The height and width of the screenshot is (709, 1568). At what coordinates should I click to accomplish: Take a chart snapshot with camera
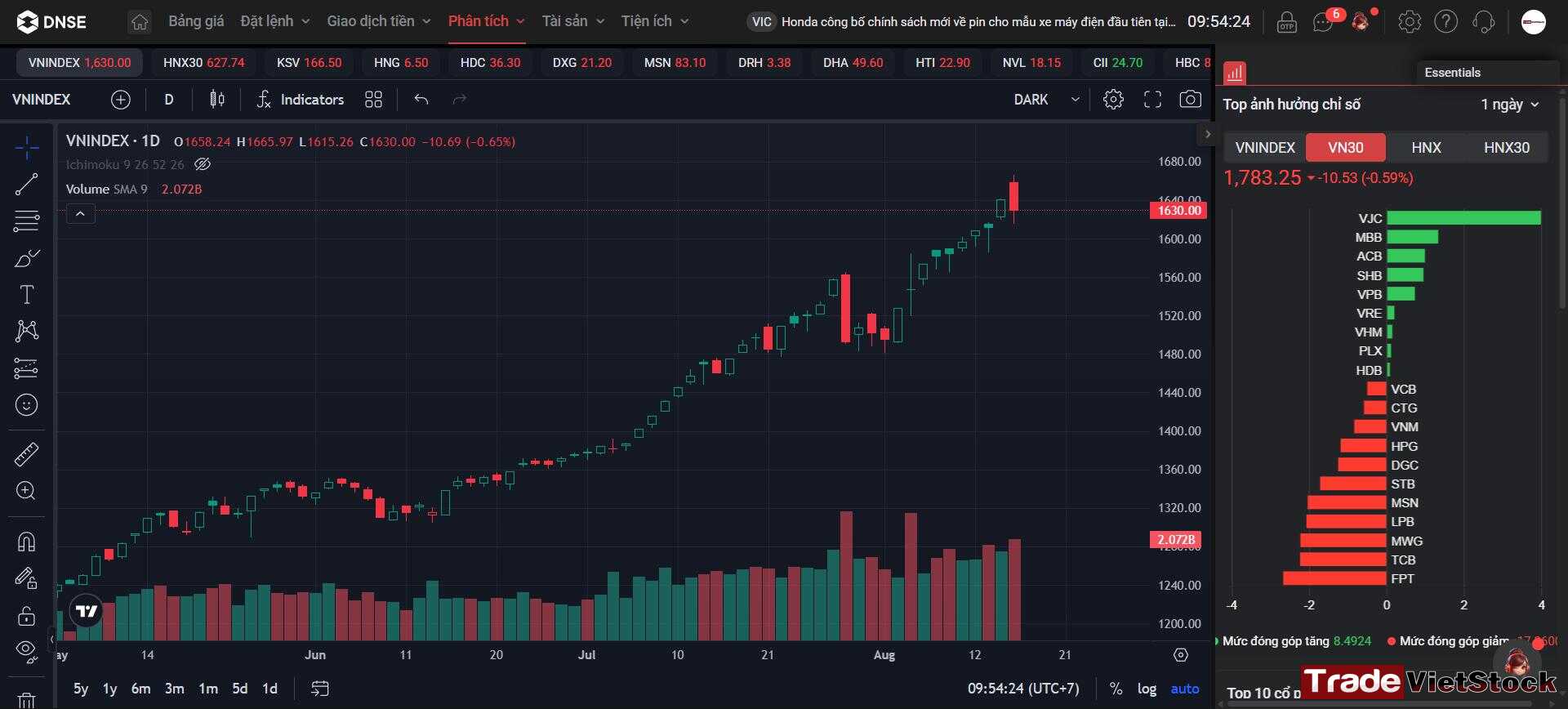tap(1191, 100)
